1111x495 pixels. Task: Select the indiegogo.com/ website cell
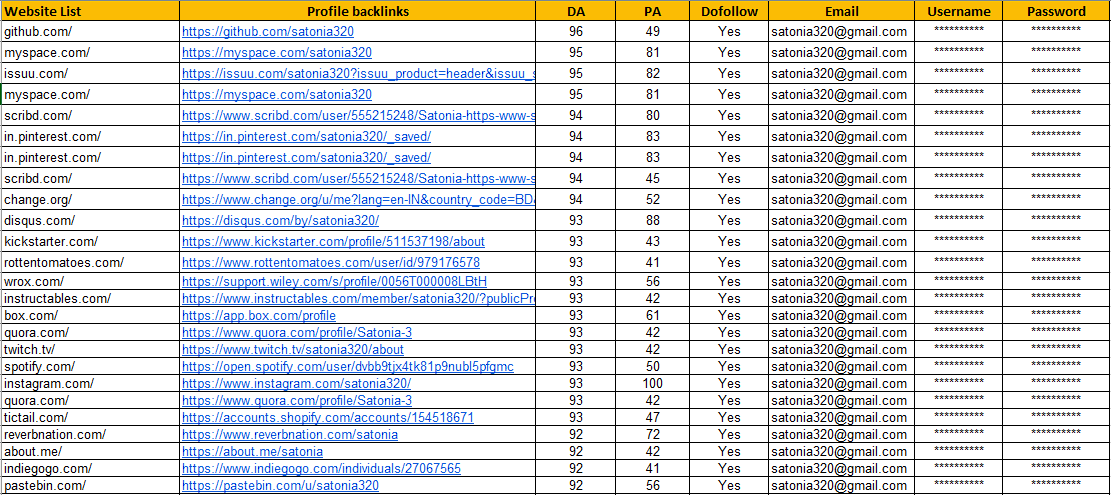pos(90,469)
